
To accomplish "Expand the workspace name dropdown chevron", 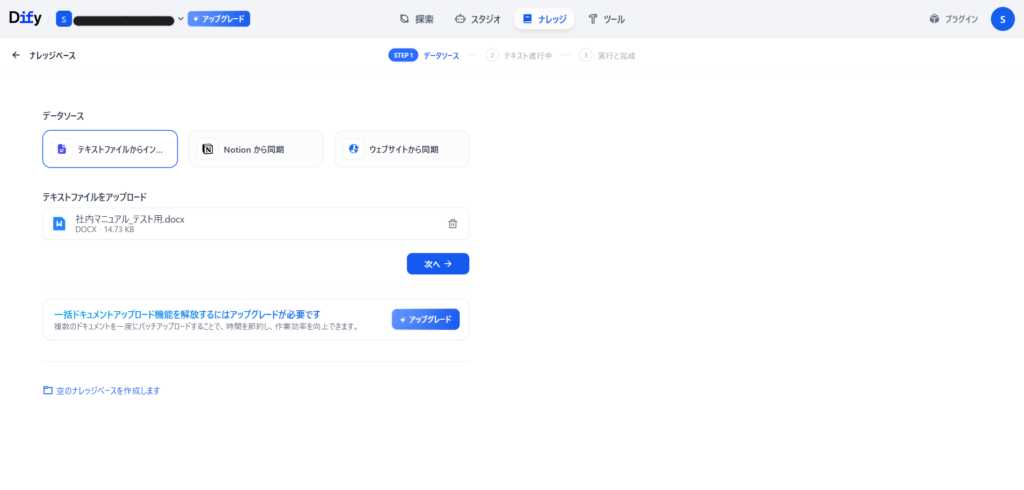I will click(181, 20).
